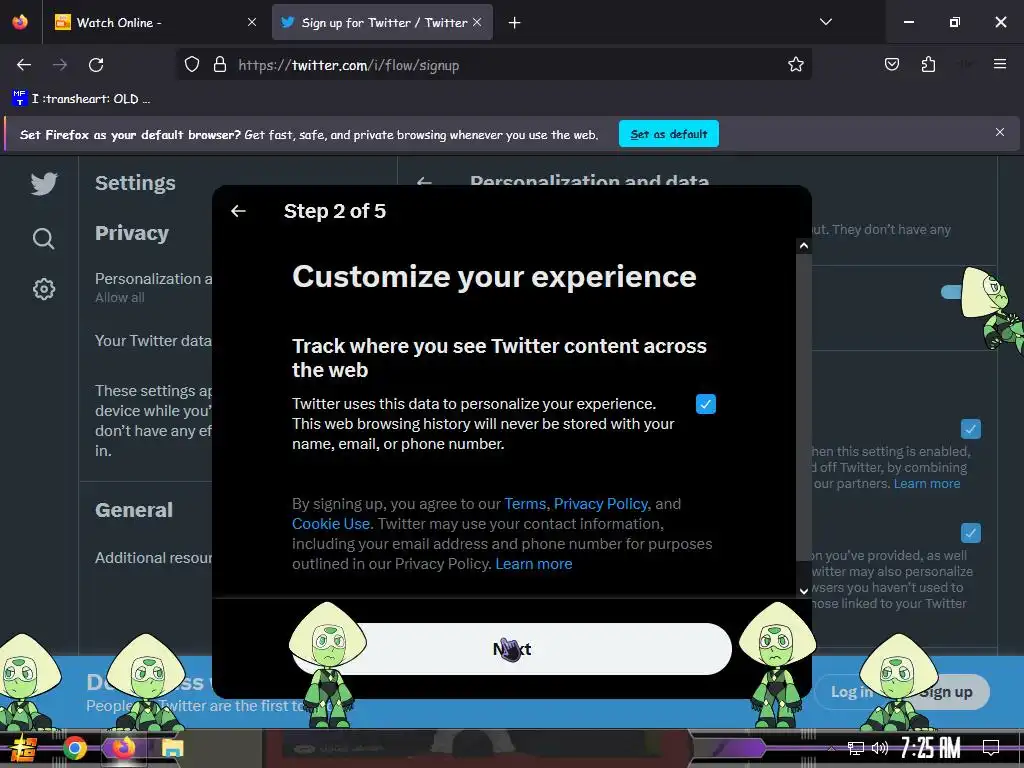Click the Set as default button

[669, 134]
